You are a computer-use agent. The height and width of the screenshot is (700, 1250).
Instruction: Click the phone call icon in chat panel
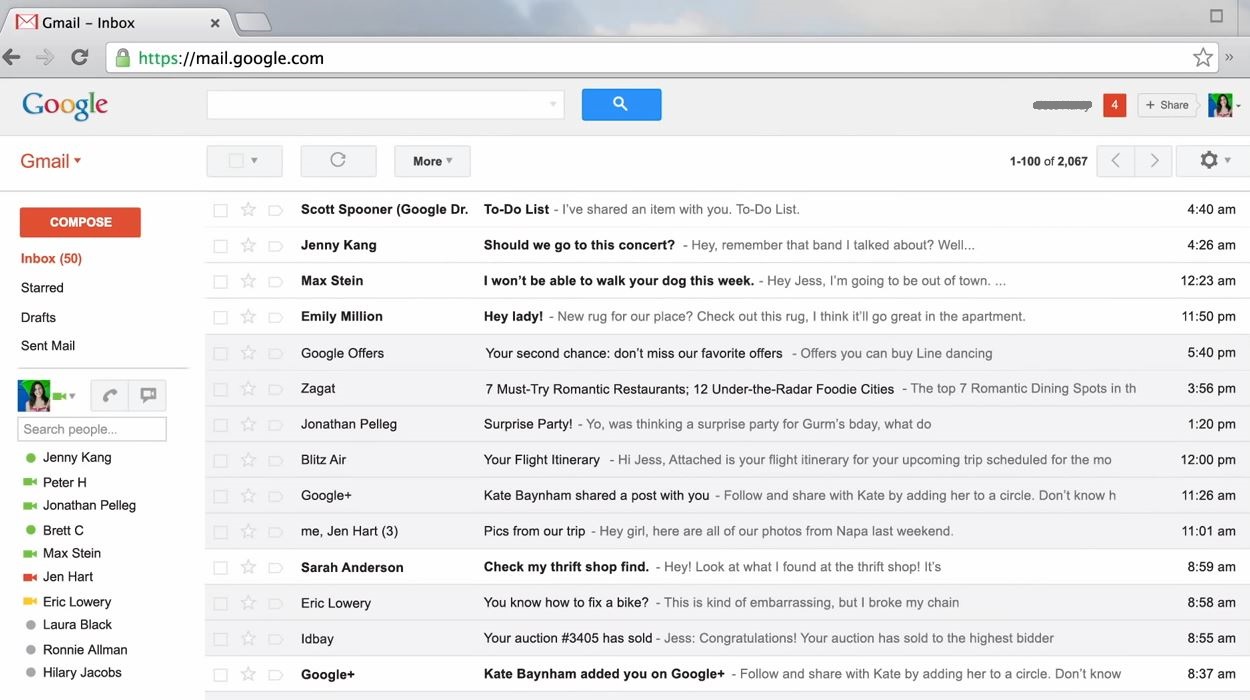coord(109,395)
